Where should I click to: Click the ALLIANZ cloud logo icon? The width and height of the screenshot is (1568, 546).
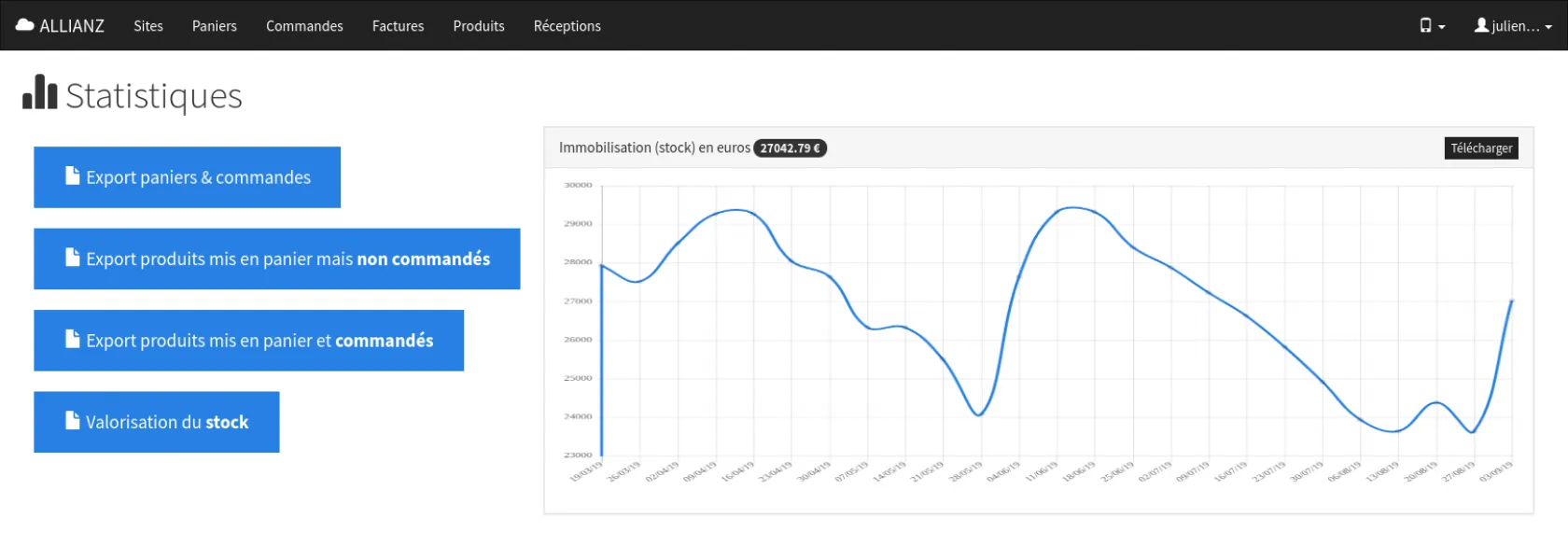(25, 25)
